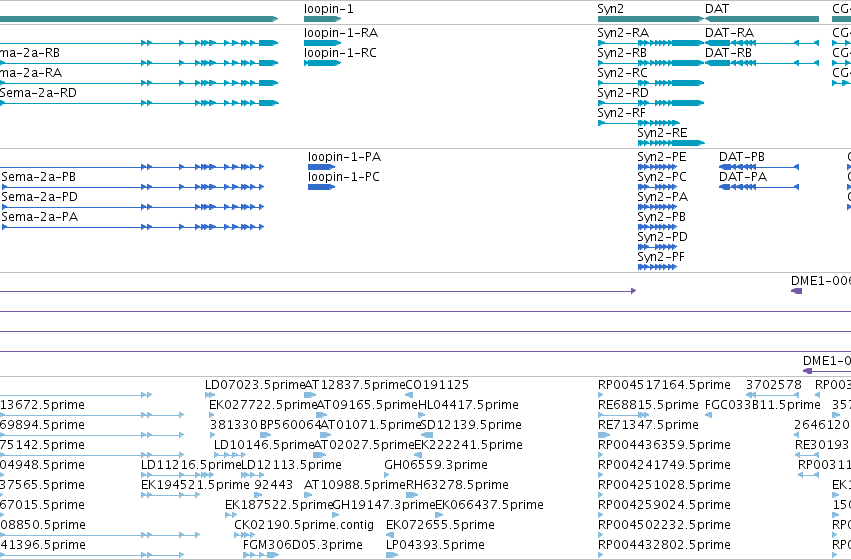The width and height of the screenshot is (851, 560).
Task: Click RP004436359.5prime EST label
Action: [664, 445]
